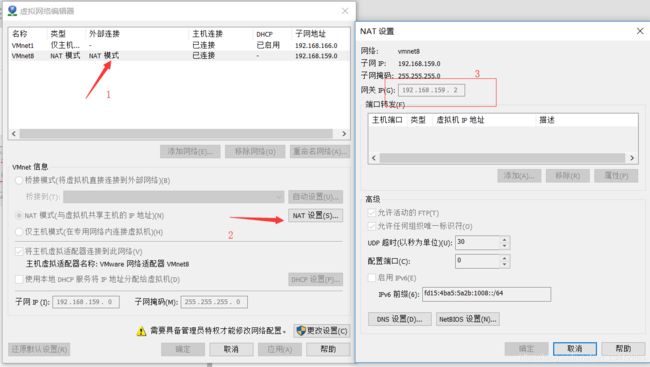The width and height of the screenshot is (650, 367).
Task: Click DHCP 设置 button
Action: tap(315, 280)
